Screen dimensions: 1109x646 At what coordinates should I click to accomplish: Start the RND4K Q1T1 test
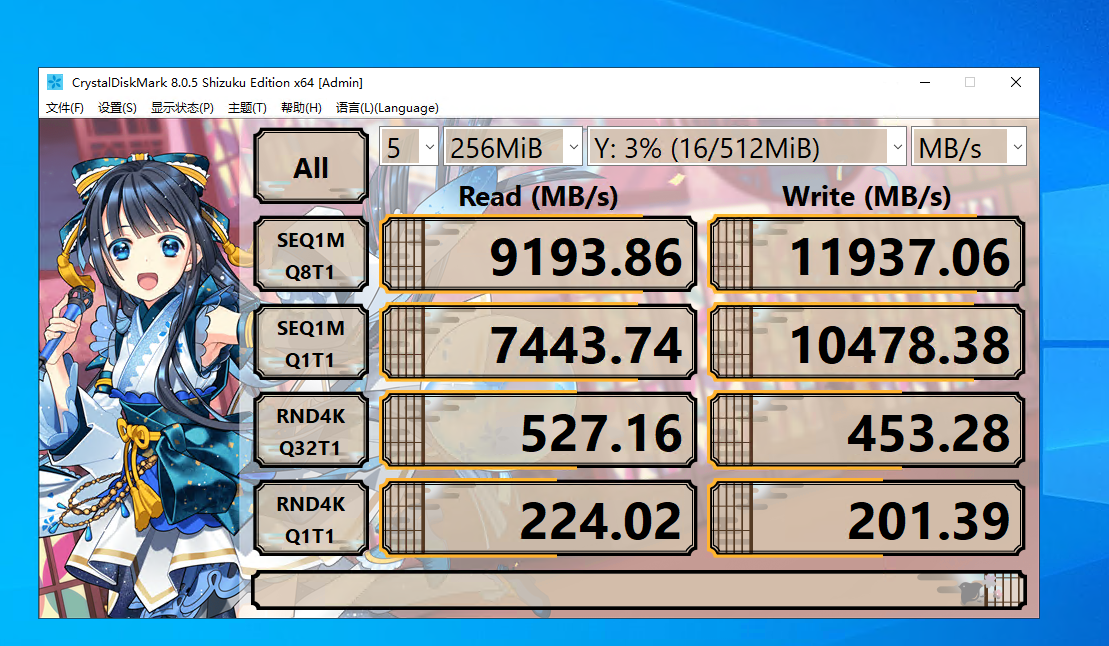click(x=311, y=519)
